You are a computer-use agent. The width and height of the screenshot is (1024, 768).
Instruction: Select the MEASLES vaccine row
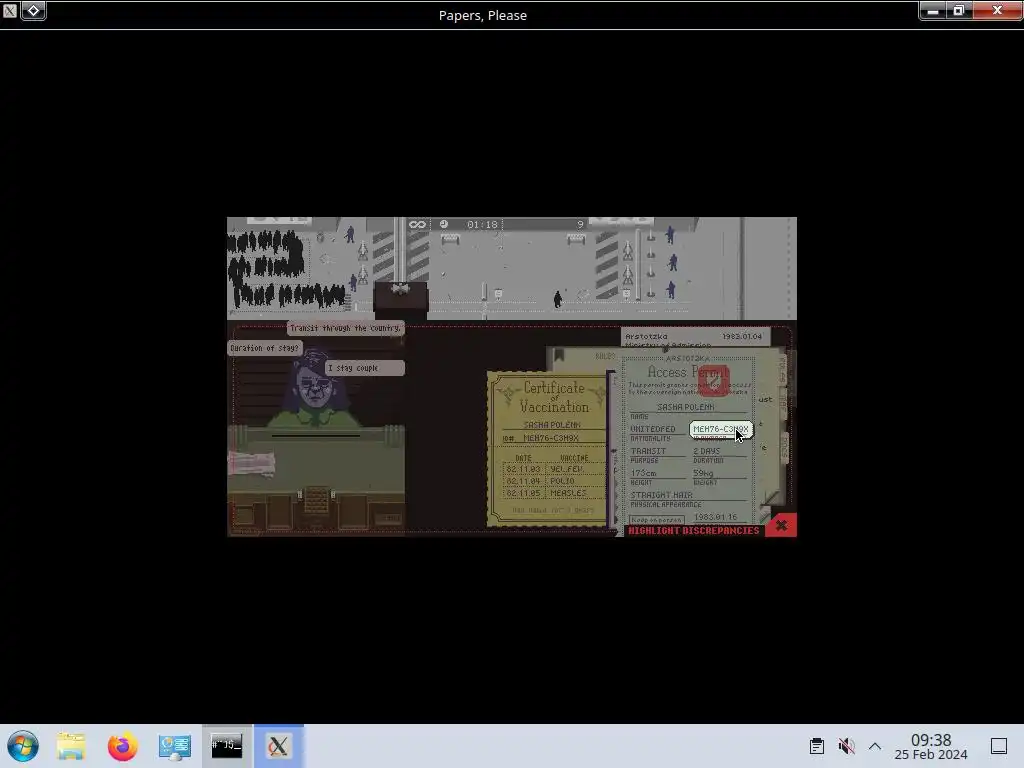(x=553, y=493)
